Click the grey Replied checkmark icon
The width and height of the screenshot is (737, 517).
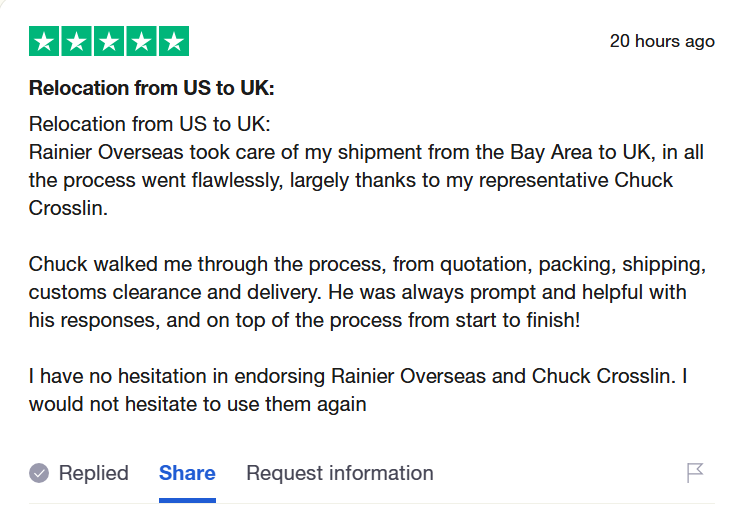pos(39,473)
